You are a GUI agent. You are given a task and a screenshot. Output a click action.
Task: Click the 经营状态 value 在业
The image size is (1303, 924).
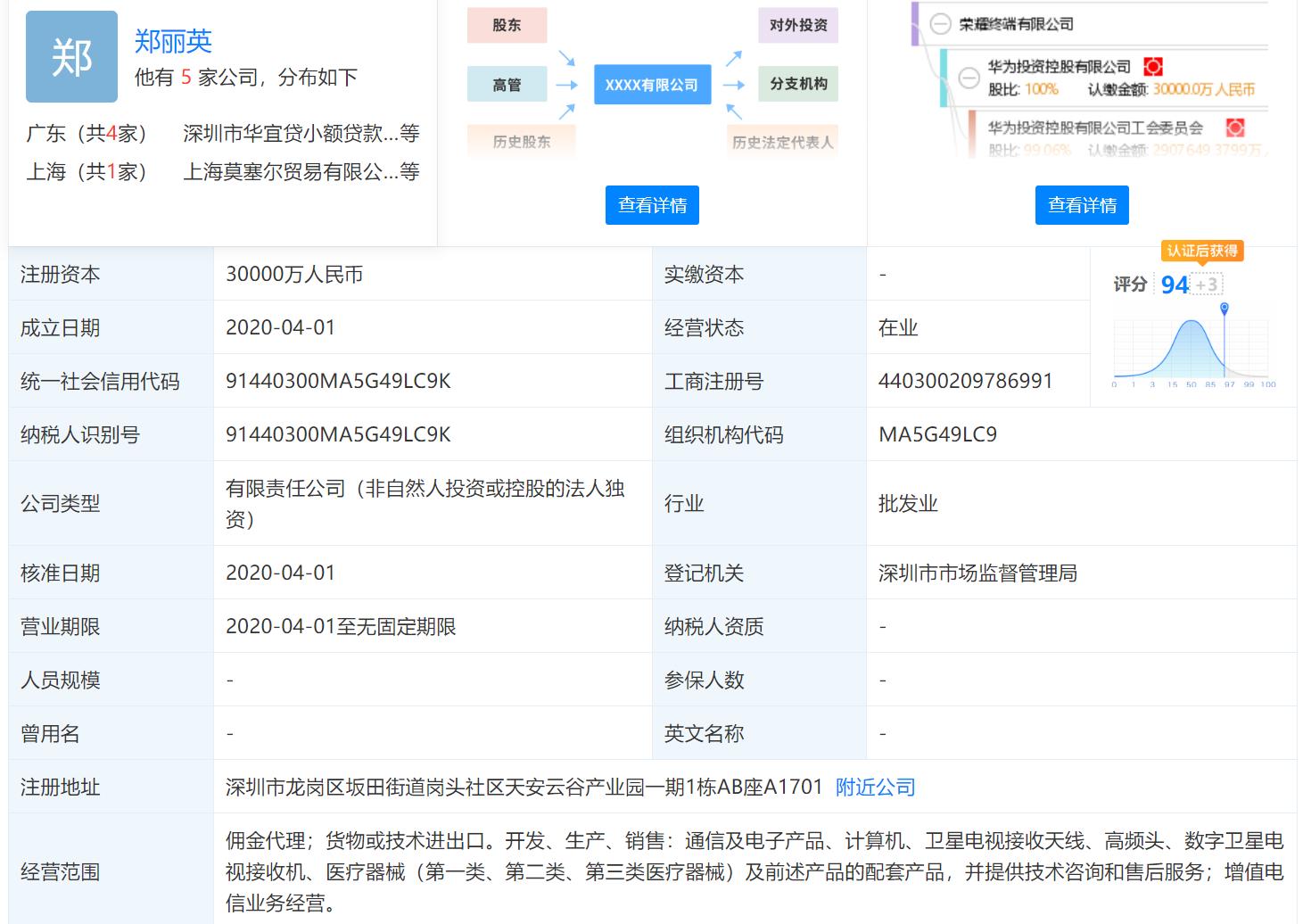(x=898, y=327)
